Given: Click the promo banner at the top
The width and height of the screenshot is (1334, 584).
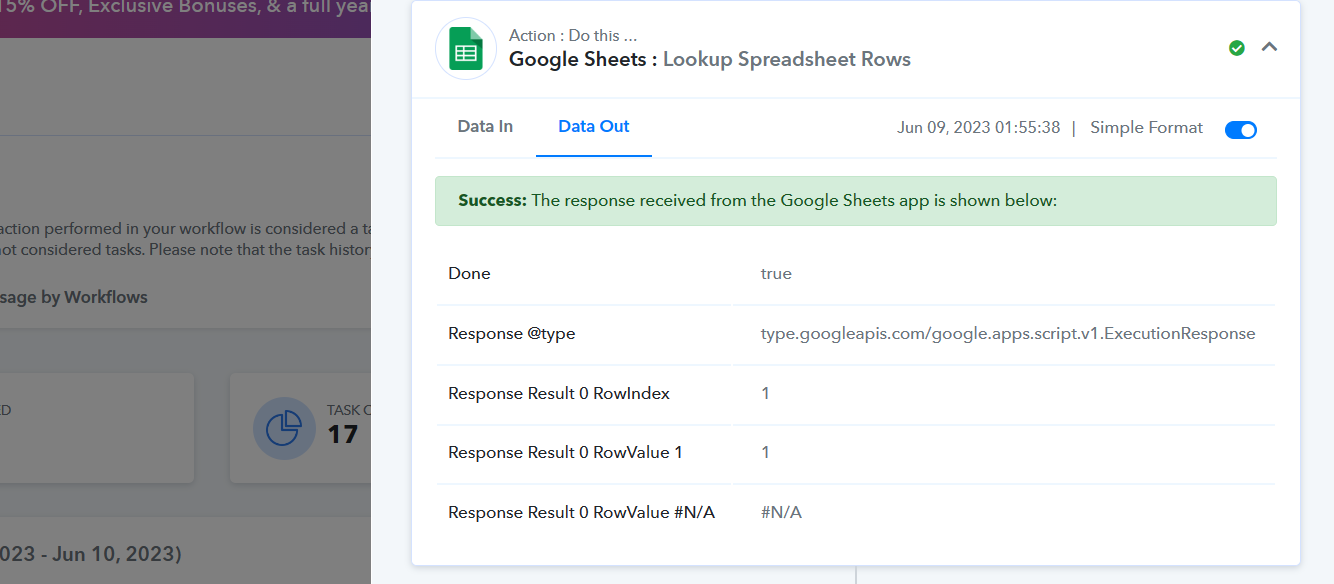Looking at the screenshot, I should pyautogui.click(x=185, y=19).
